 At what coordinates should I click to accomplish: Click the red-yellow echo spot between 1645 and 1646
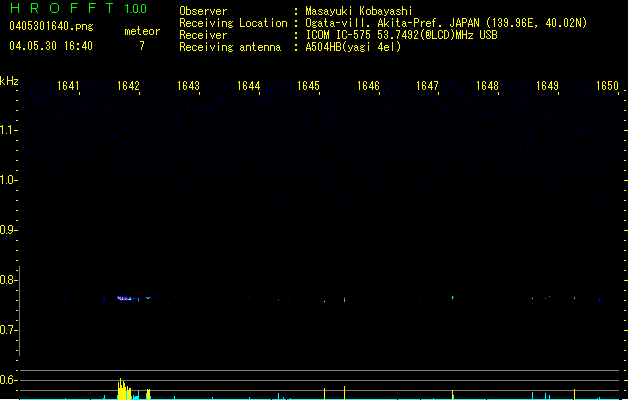coord(345,299)
